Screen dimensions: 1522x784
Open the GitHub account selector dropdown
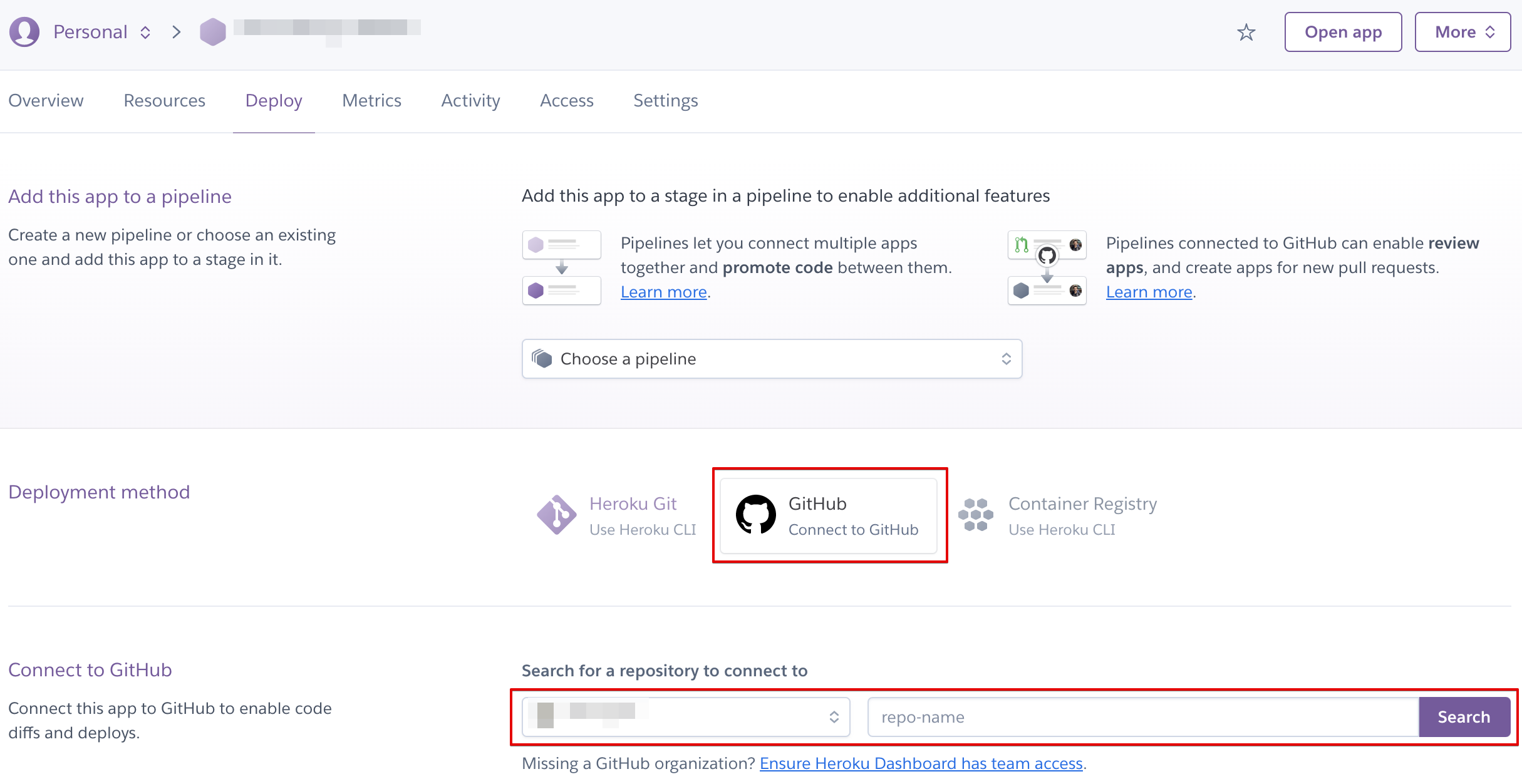[685, 717]
